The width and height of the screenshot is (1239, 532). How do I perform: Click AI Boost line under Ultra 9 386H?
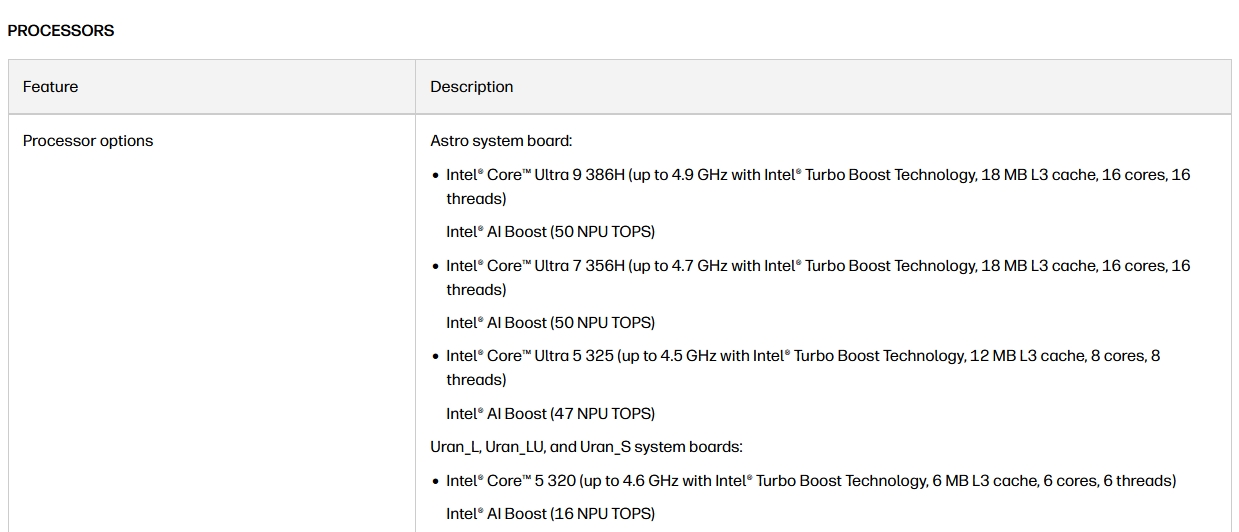551,232
